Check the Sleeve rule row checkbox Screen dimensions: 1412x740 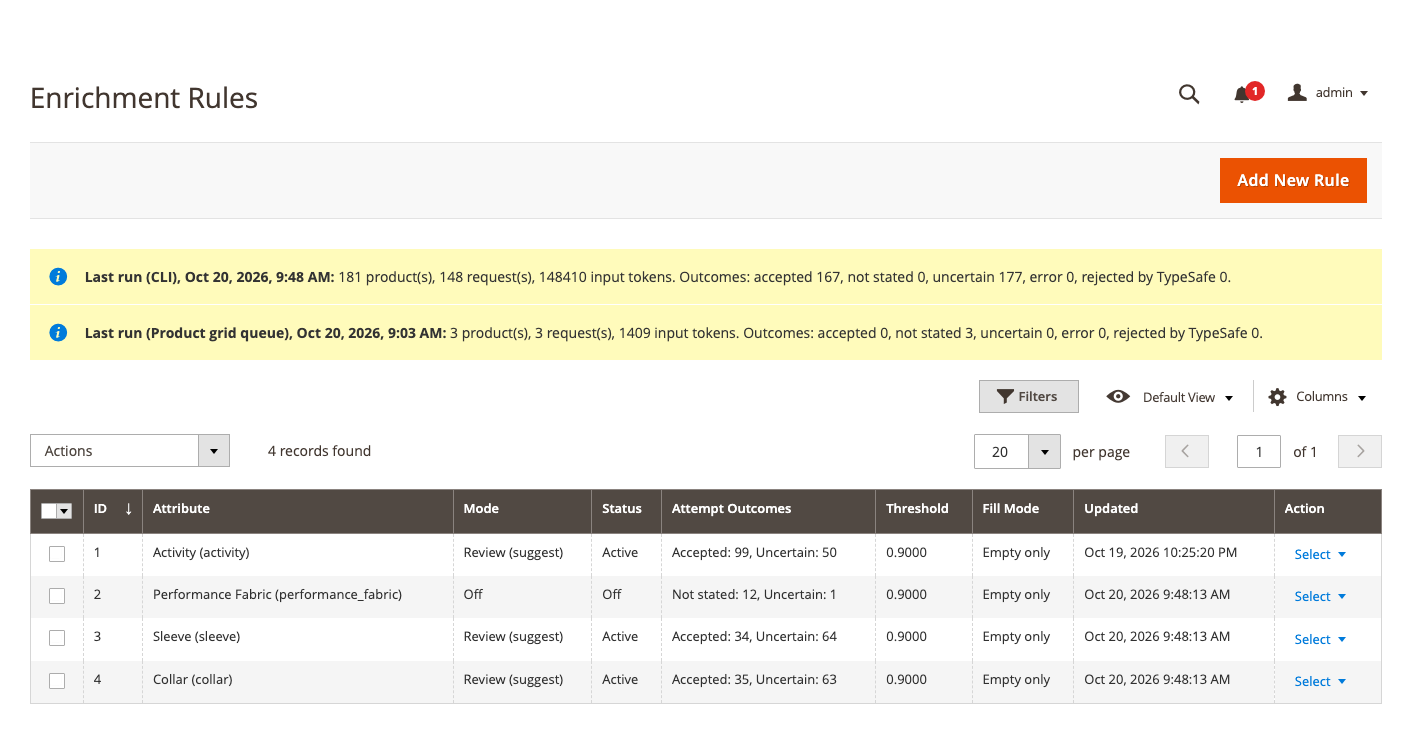tap(57, 638)
